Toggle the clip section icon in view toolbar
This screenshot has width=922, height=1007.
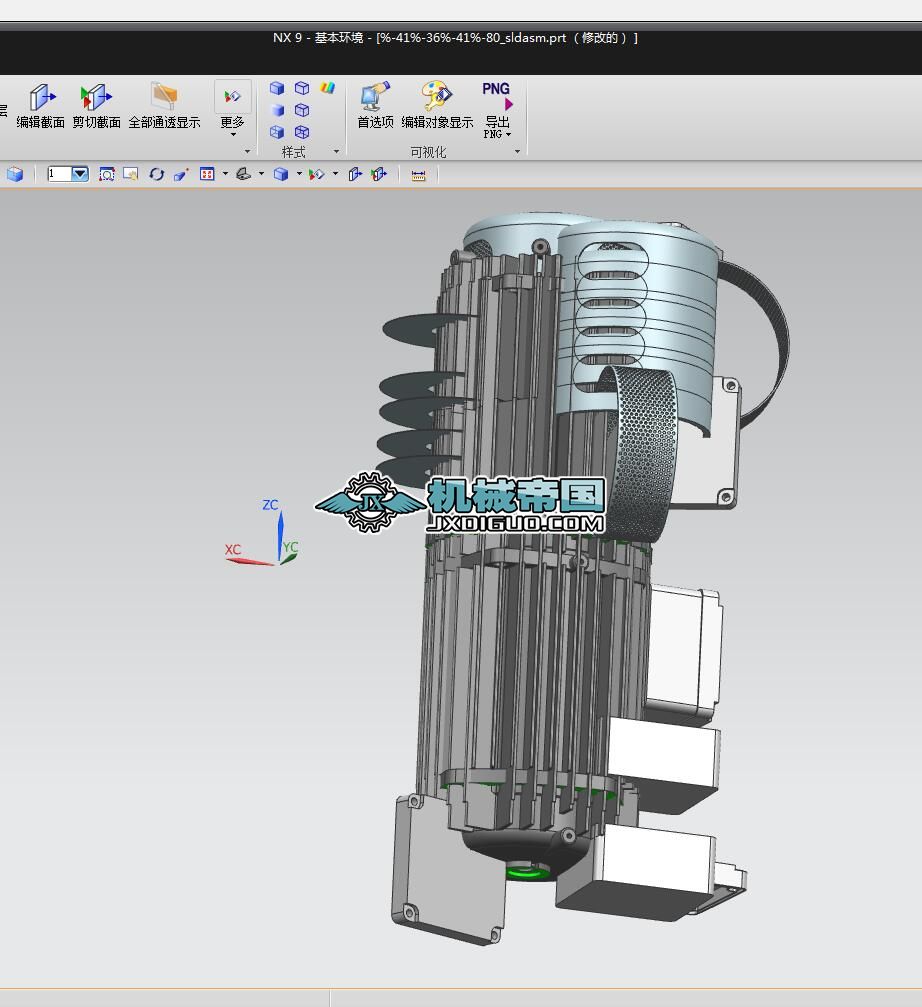pos(378,174)
